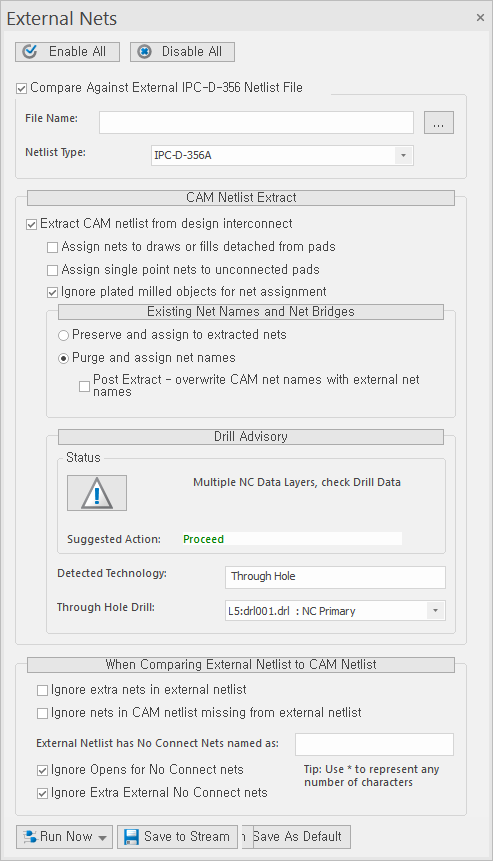The height and width of the screenshot is (861, 493).
Task: Select Preserve and assign to extracted nets
Action: [64, 335]
